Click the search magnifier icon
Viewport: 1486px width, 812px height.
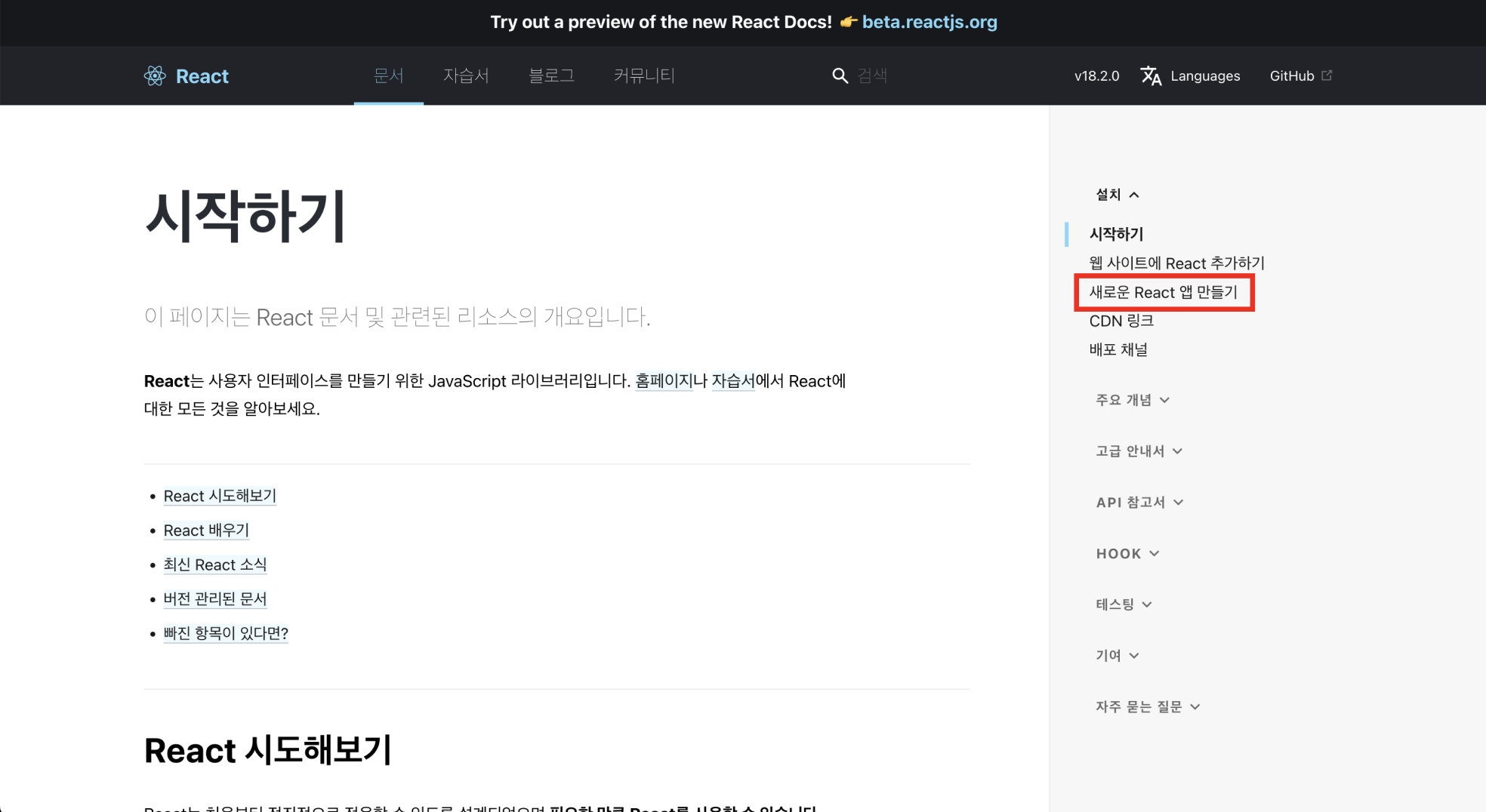pyautogui.click(x=840, y=75)
